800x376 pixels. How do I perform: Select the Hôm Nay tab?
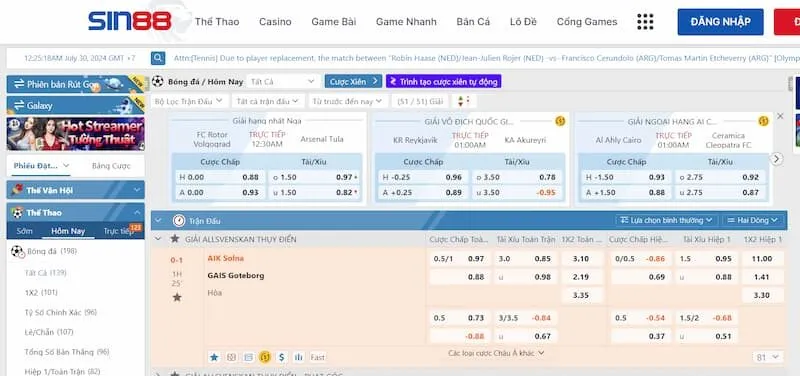click(68, 231)
